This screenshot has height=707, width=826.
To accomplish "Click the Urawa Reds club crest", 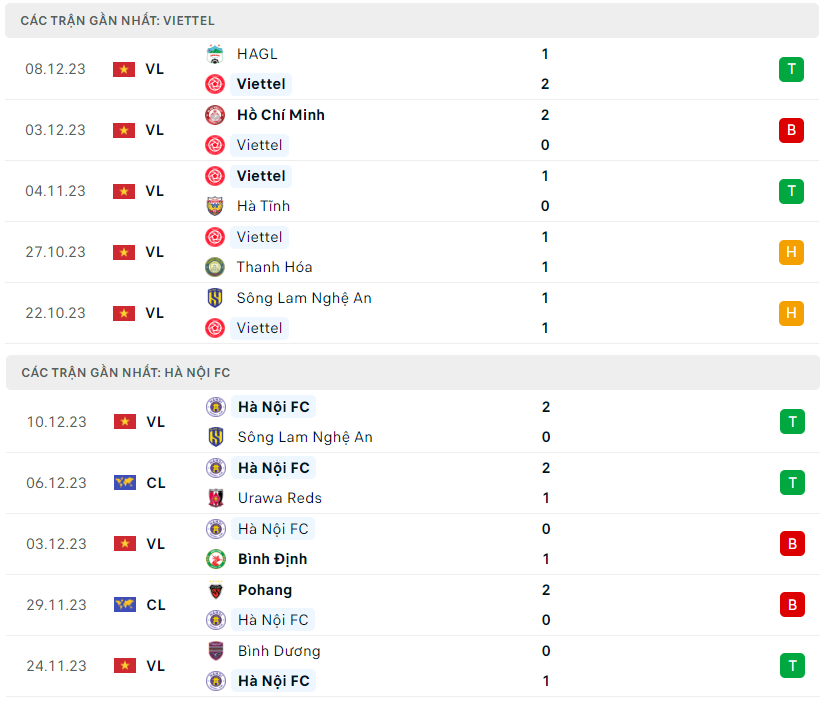I will pos(216,498).
